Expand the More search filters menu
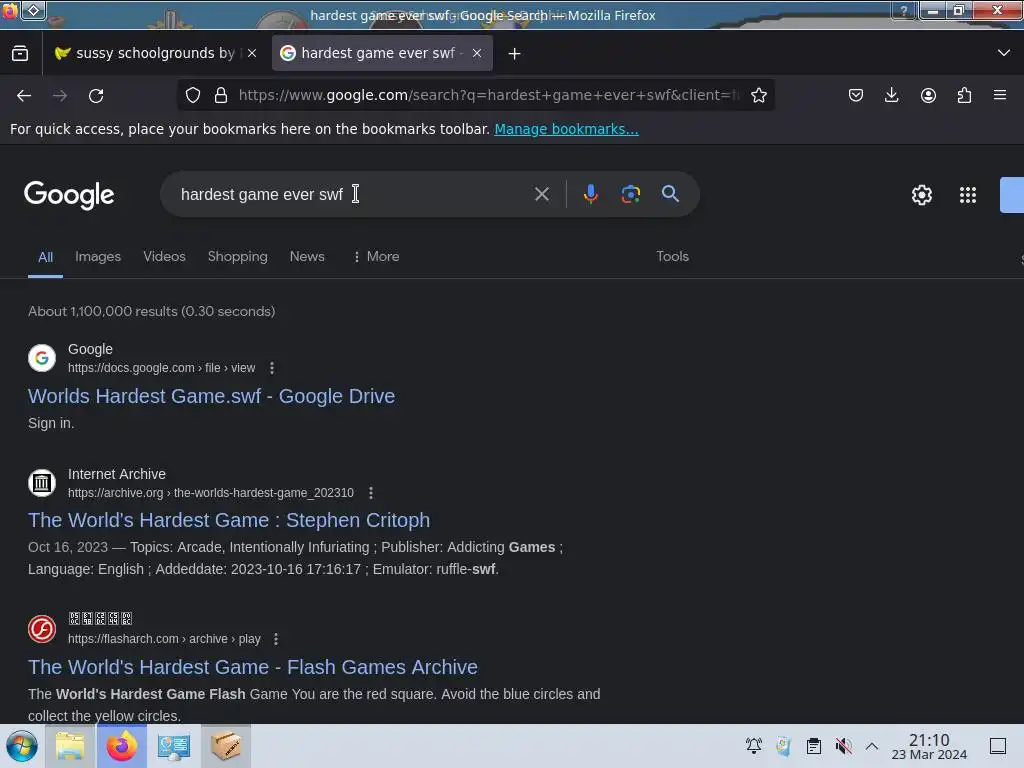1024x768 pixels. 376,257
